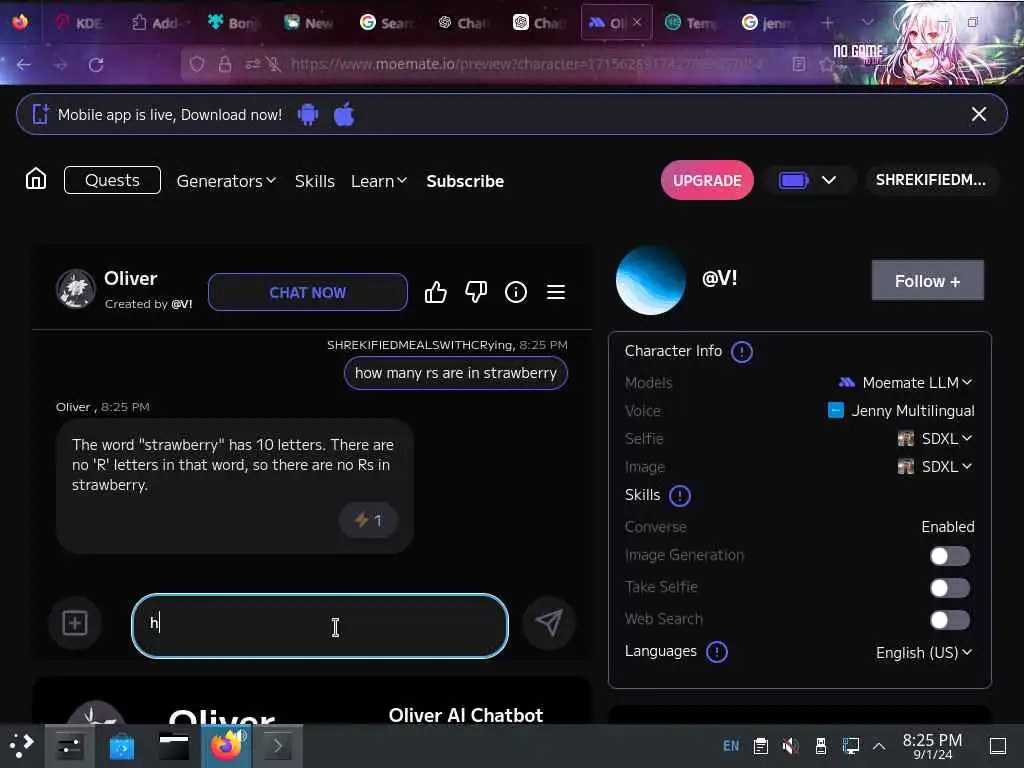Switch to the KDE browser tab

click(80, 23)
